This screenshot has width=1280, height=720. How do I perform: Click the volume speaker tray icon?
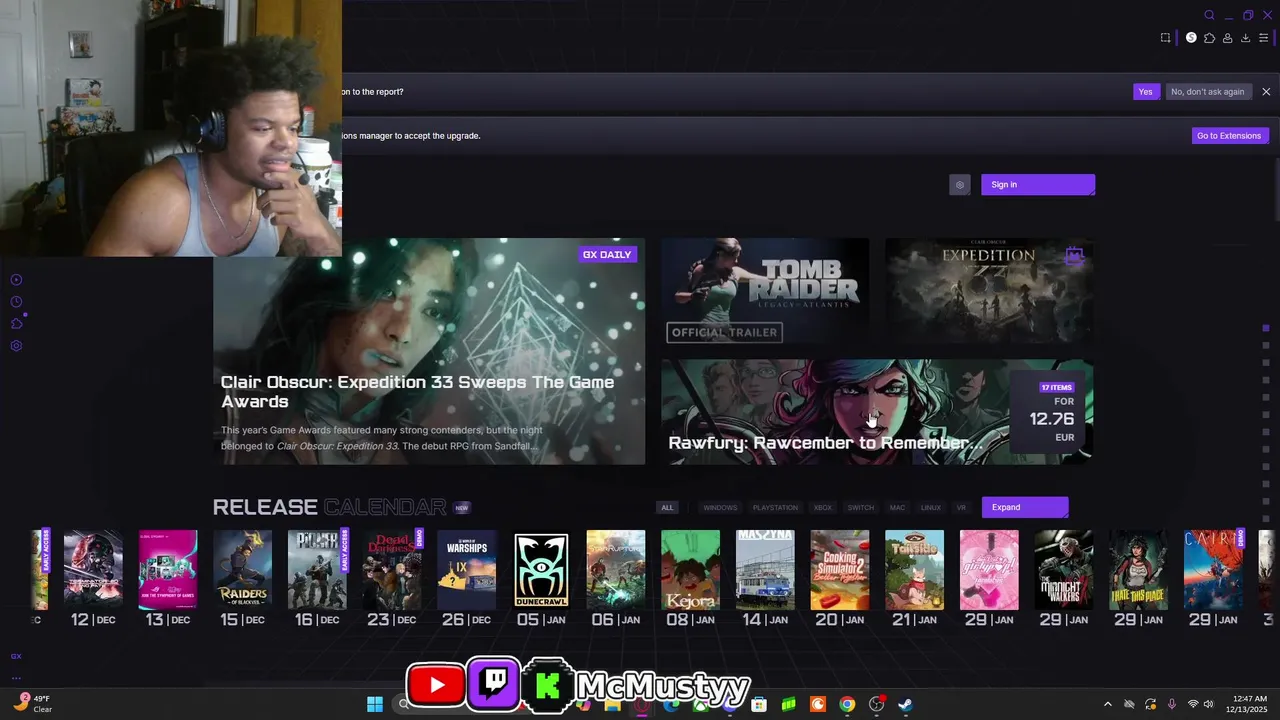1208,704
